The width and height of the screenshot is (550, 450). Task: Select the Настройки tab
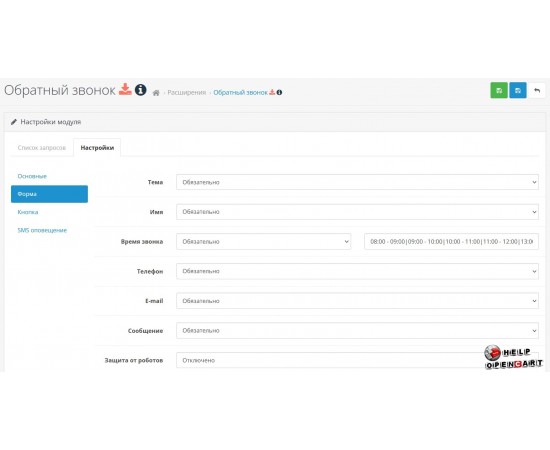pos(97,148)
